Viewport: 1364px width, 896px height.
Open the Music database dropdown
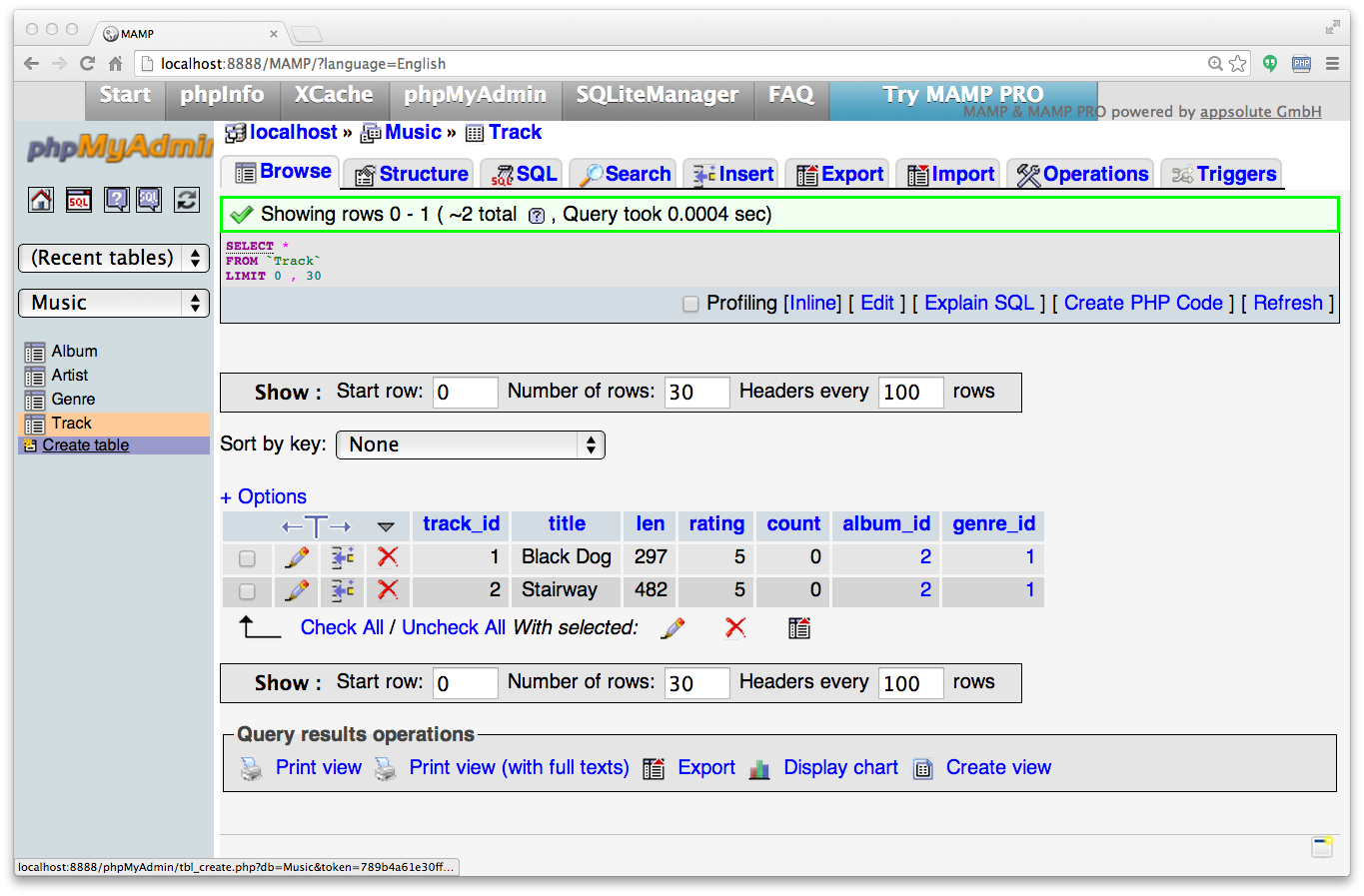[114, 303]
